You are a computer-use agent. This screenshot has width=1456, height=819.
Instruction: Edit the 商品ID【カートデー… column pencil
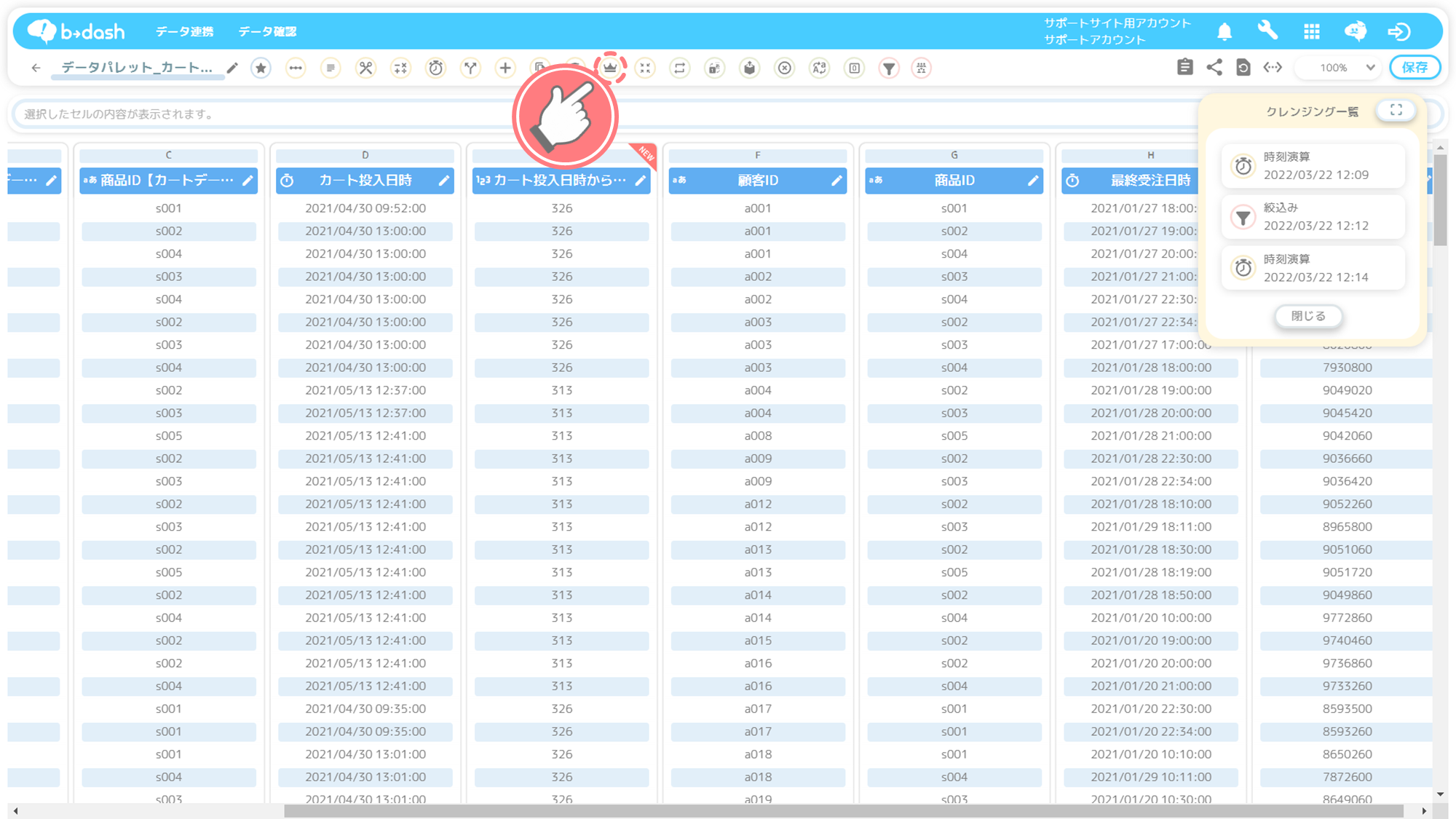click(248, 181)
